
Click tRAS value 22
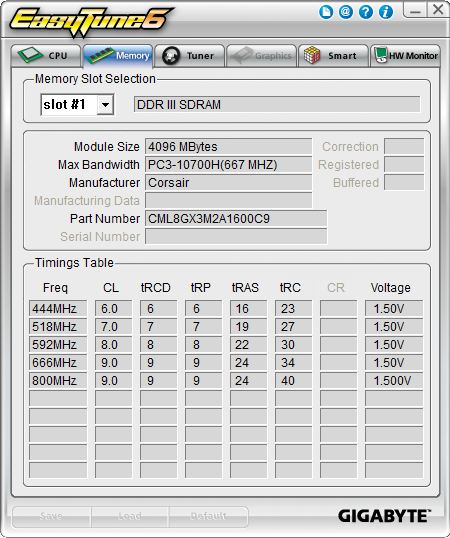(248, 344)
